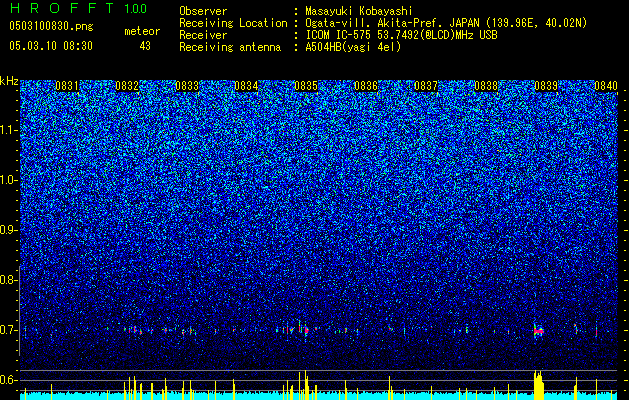Viewport: 629px width, 400px height.
Task: Click the Ogata-vill. Akita-Pref. JAPAN location text
Action: [x=446, y=23]
